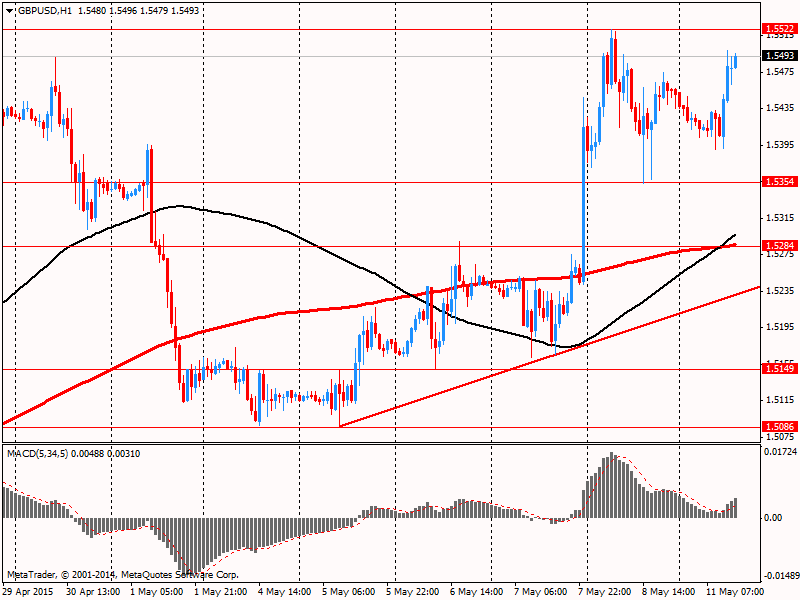Image resolution: width=800 pixels, height=600 pixels.
Task: Click the 1.5435 price scale value
Action: (780, 108)
